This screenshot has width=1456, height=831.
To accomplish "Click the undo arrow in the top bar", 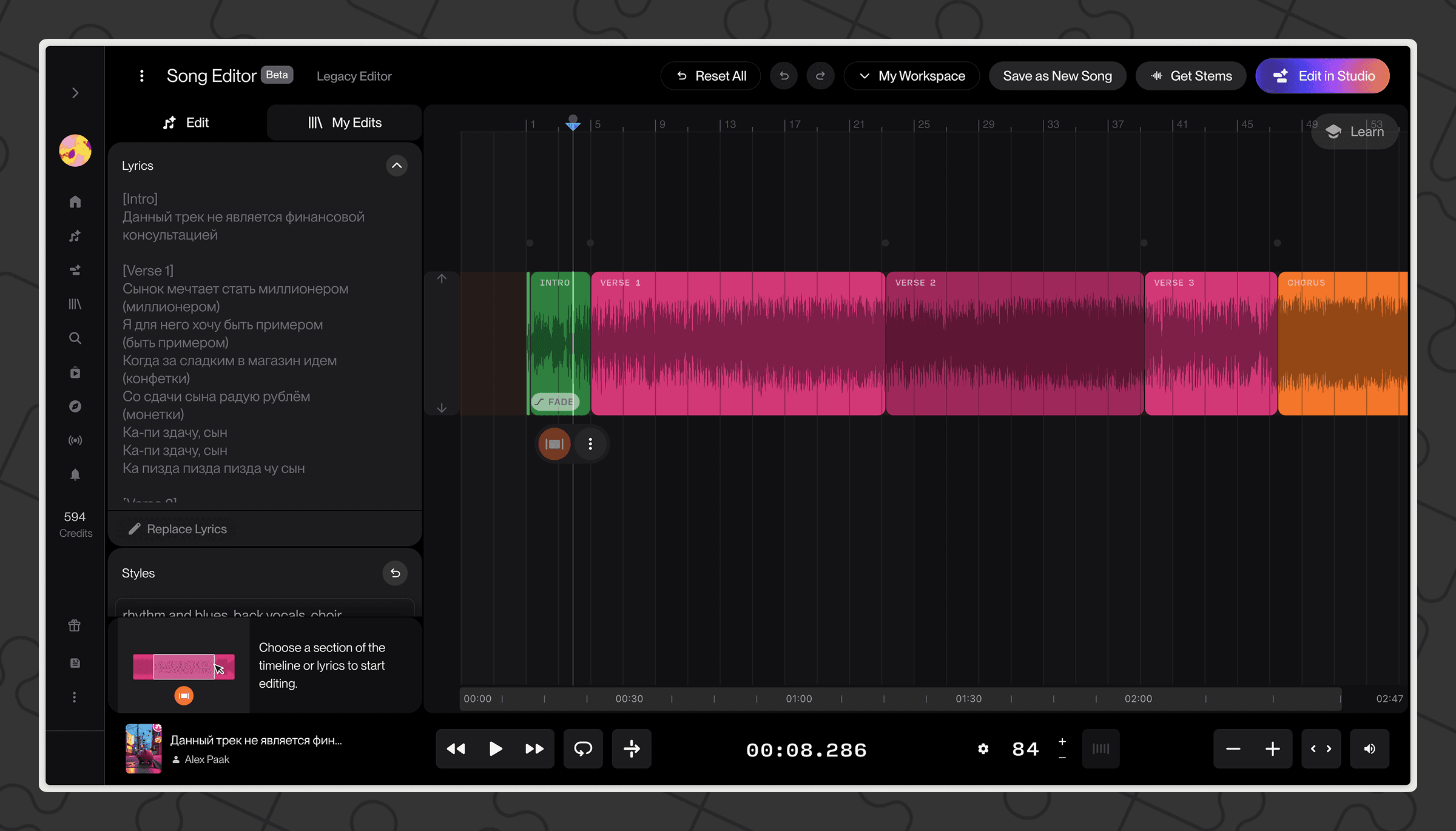I will tap(784, 75).
